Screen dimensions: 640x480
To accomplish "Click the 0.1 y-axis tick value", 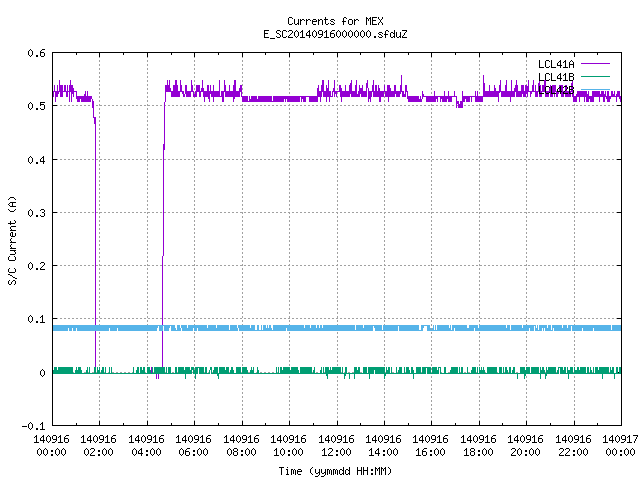I will (36, 319).
